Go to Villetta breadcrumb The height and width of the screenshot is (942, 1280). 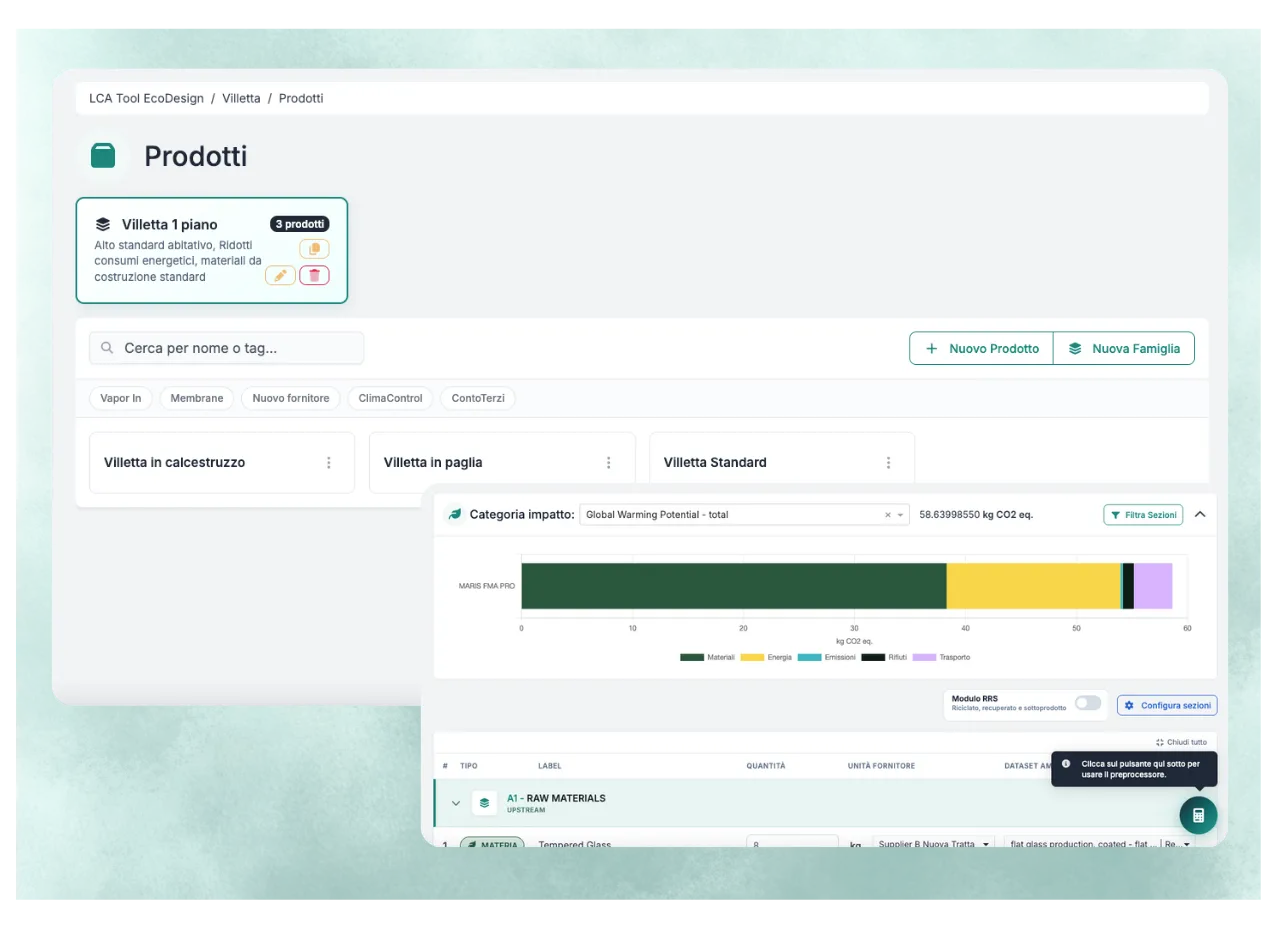(241, 98)
